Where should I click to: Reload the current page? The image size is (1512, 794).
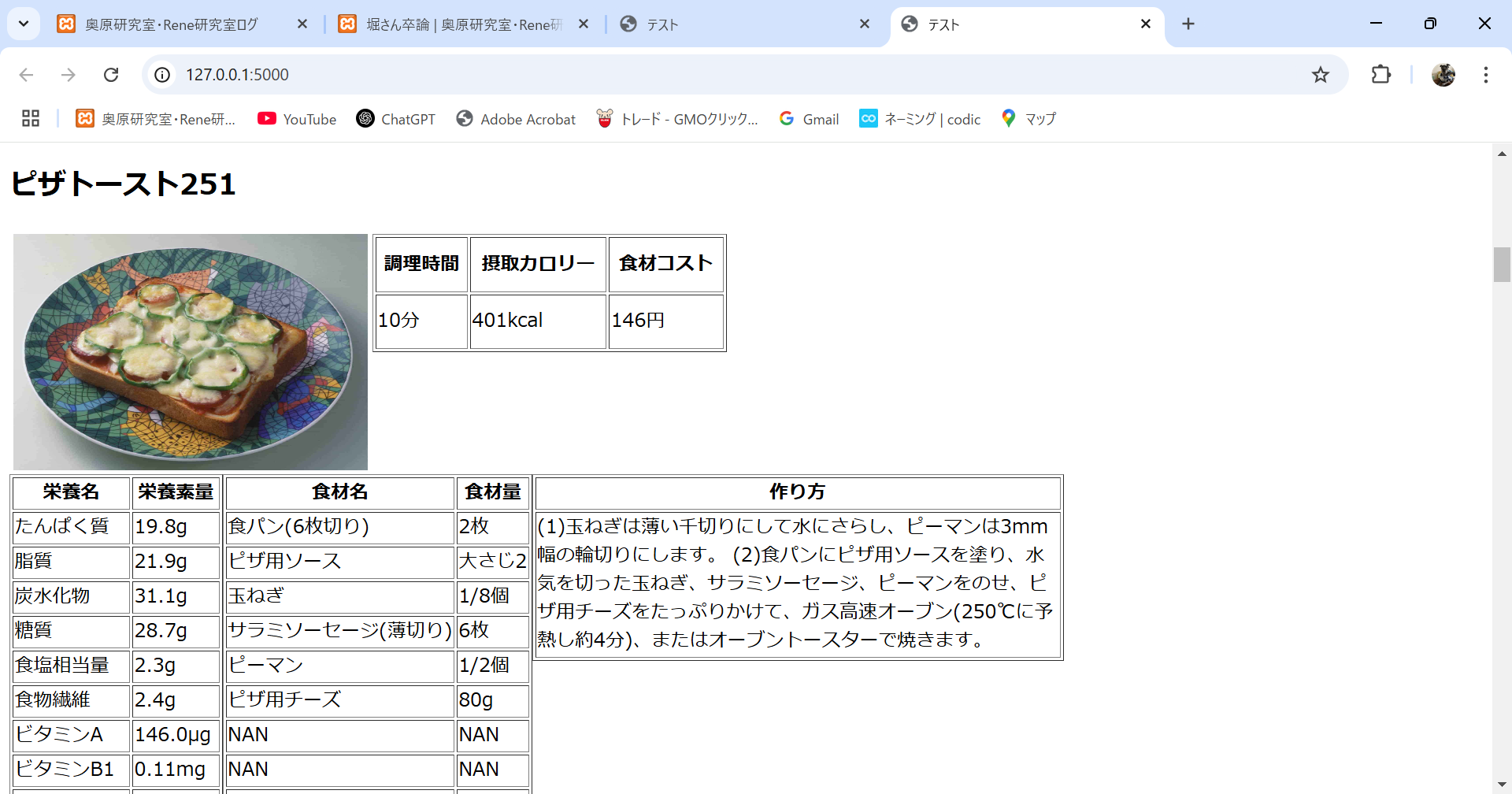point(111,74)
